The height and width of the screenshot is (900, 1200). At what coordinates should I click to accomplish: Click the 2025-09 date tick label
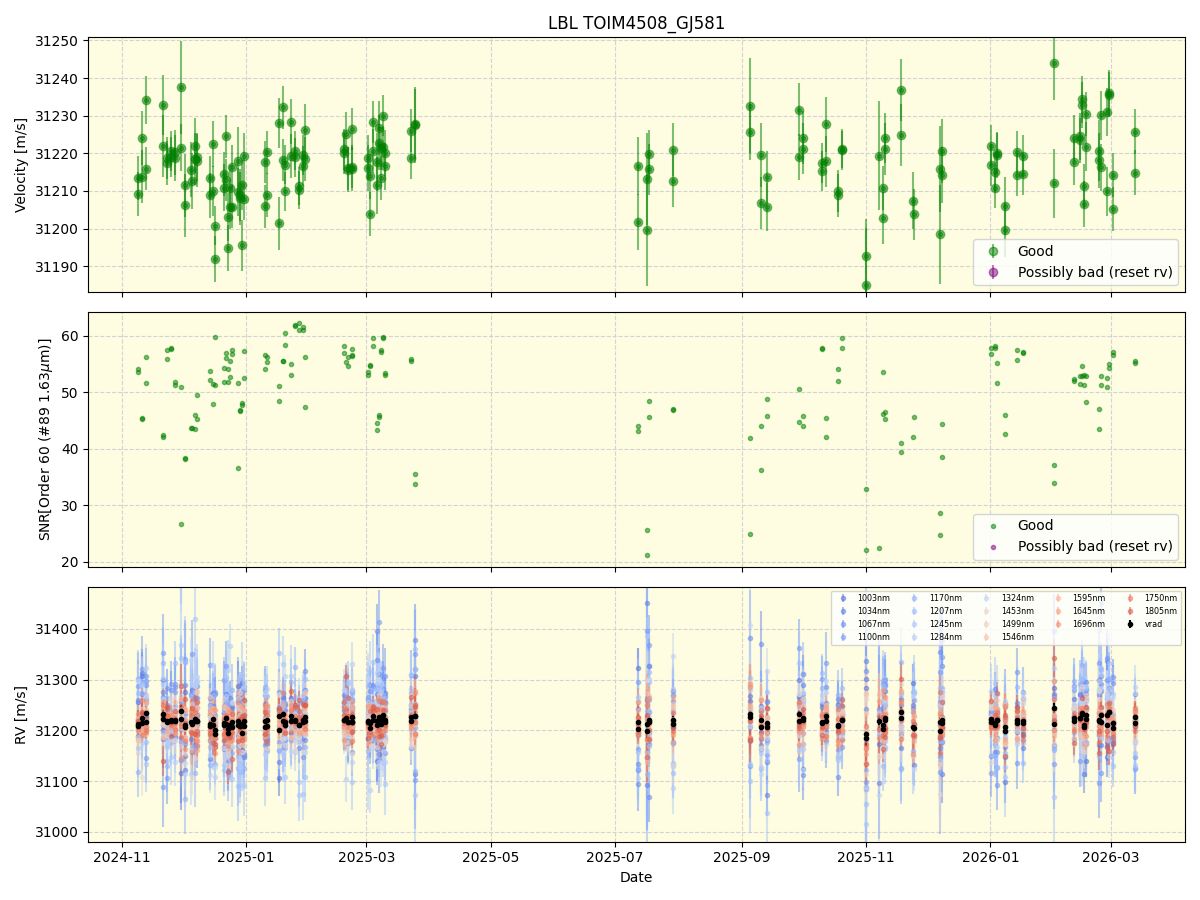741,857
